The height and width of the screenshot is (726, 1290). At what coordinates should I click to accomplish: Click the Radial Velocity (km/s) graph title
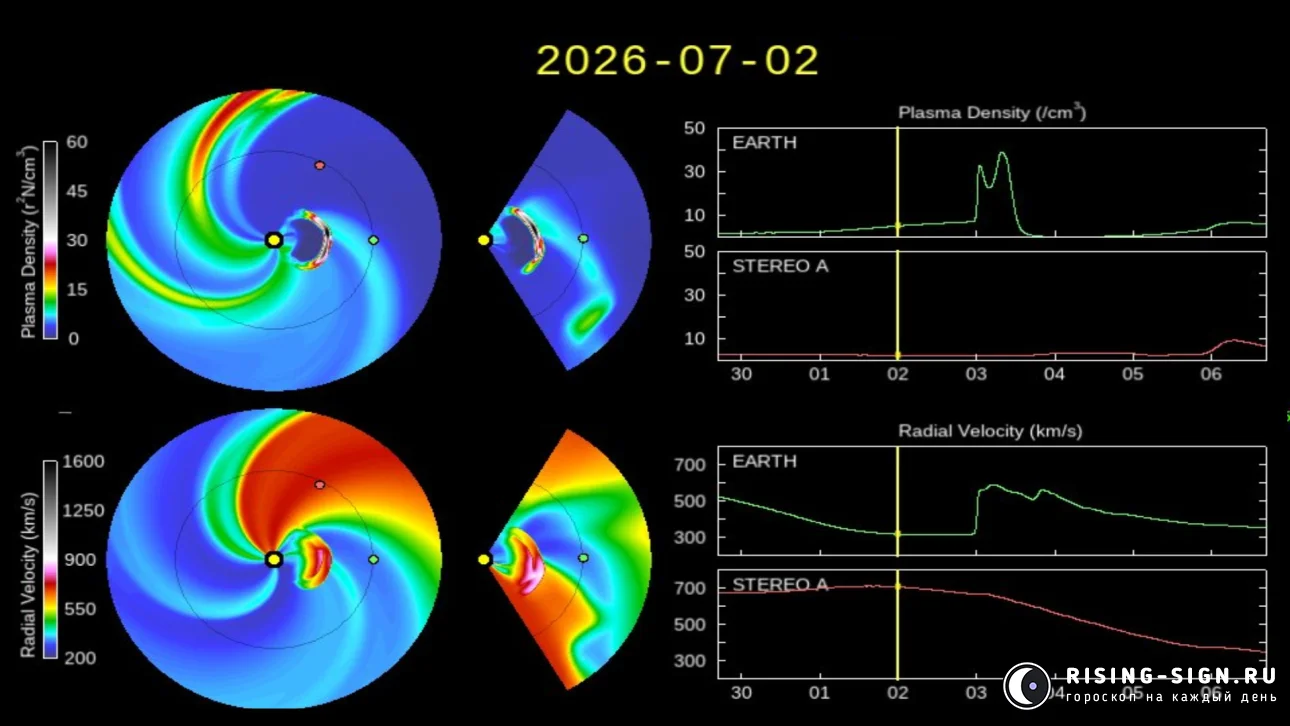pos(990,431)
